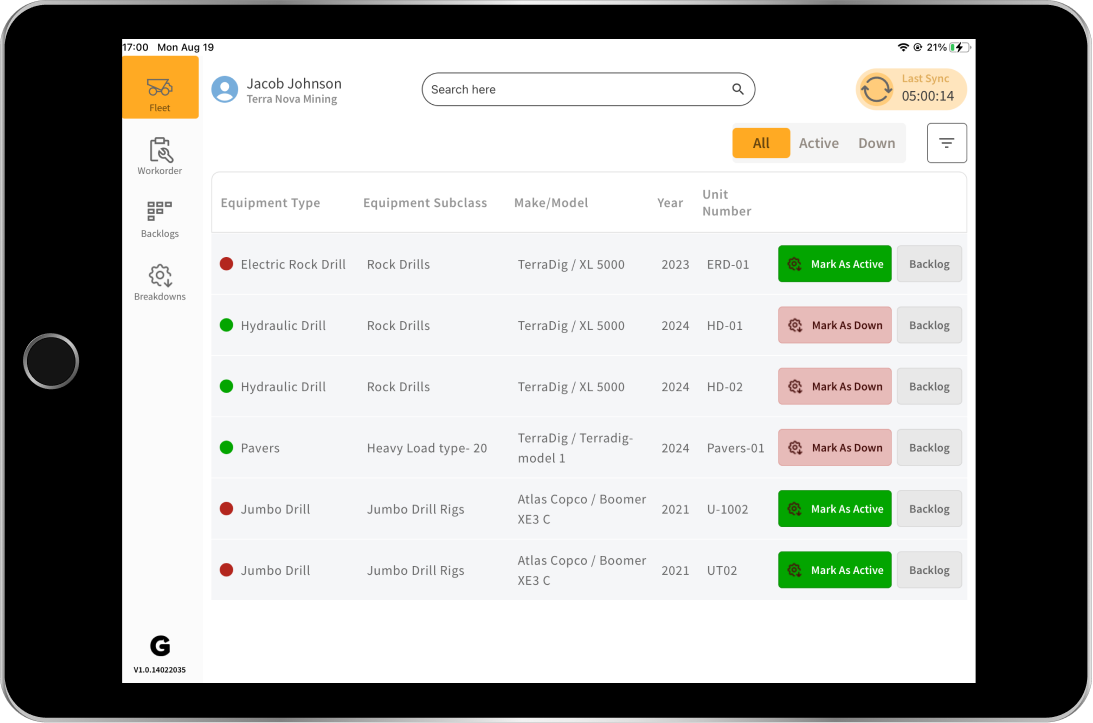Show only Down equipment

pyautogui.click(x=876, y=143)
